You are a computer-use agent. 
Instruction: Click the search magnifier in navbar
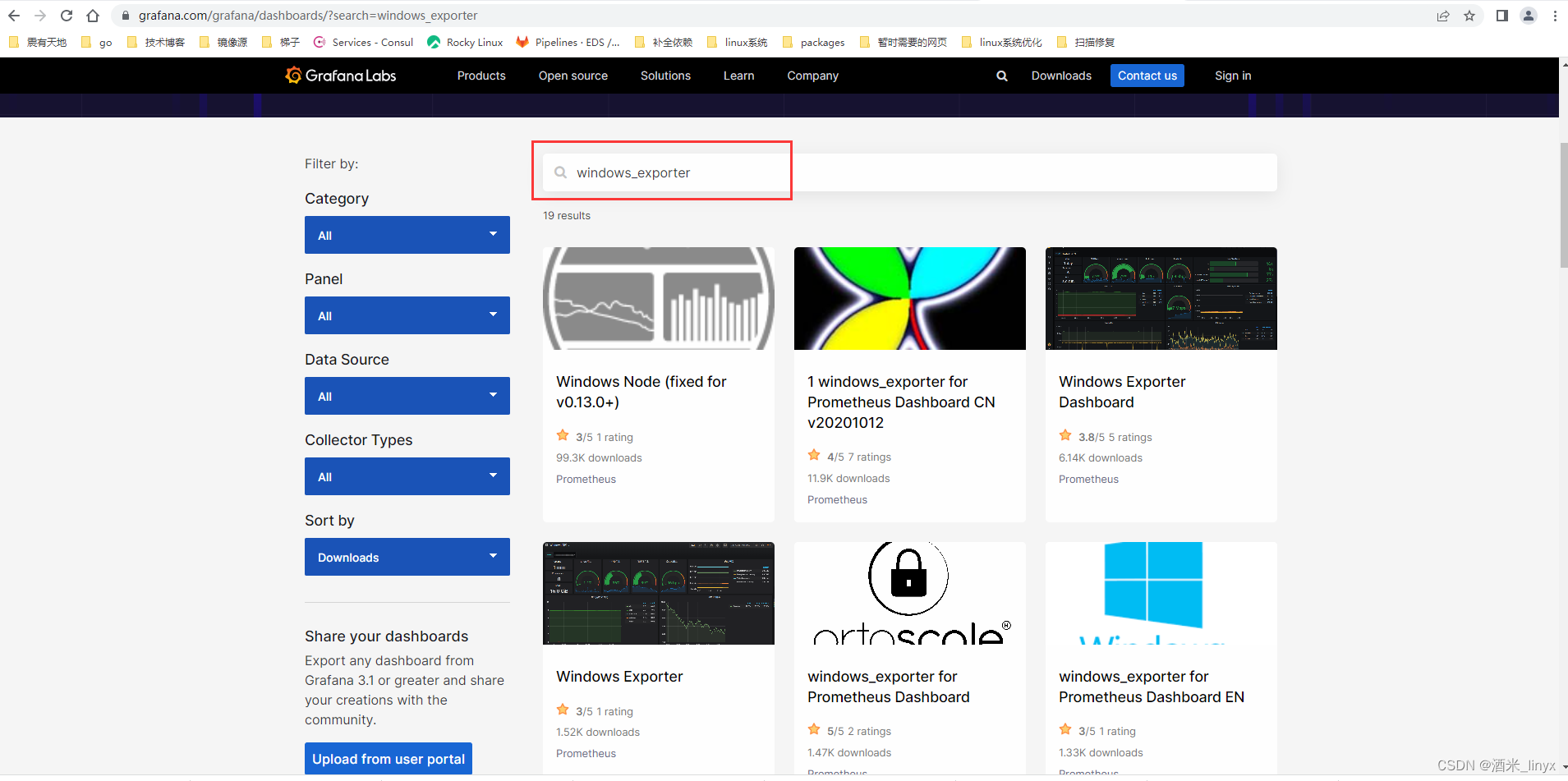(1002, 76)
